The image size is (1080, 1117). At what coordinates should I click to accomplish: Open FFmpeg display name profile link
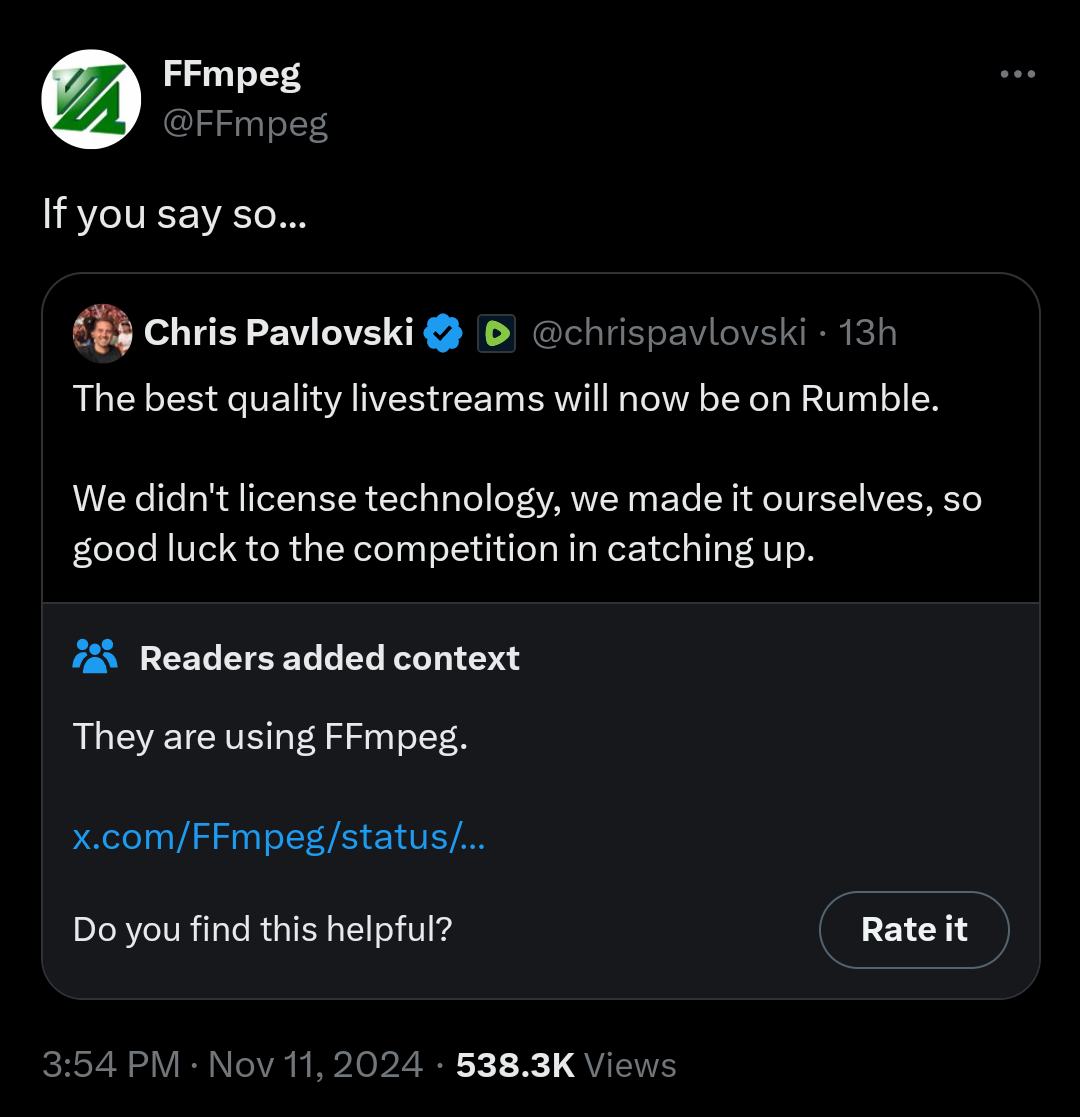click(x=231, y=73)
